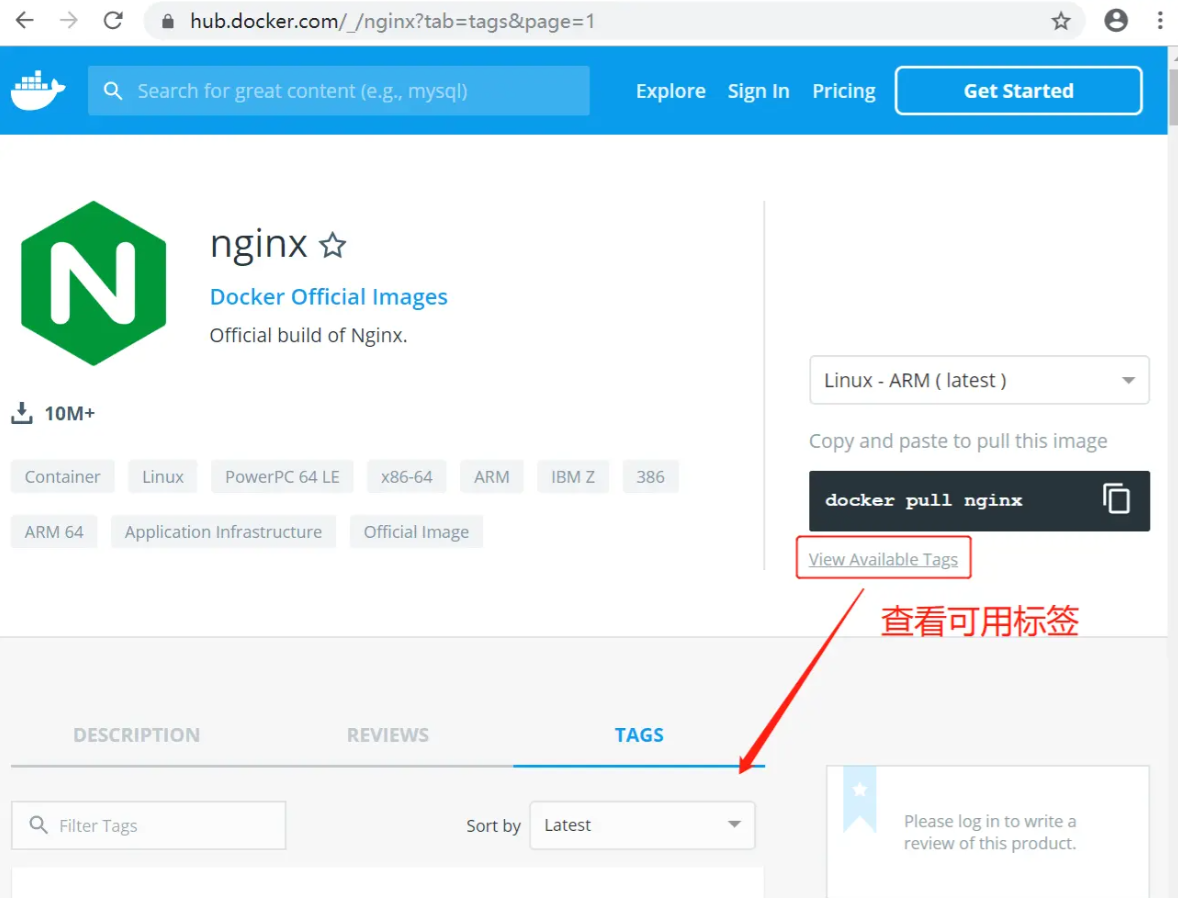
Task: Click the Docker whale logo
Action: click(38, 91)
